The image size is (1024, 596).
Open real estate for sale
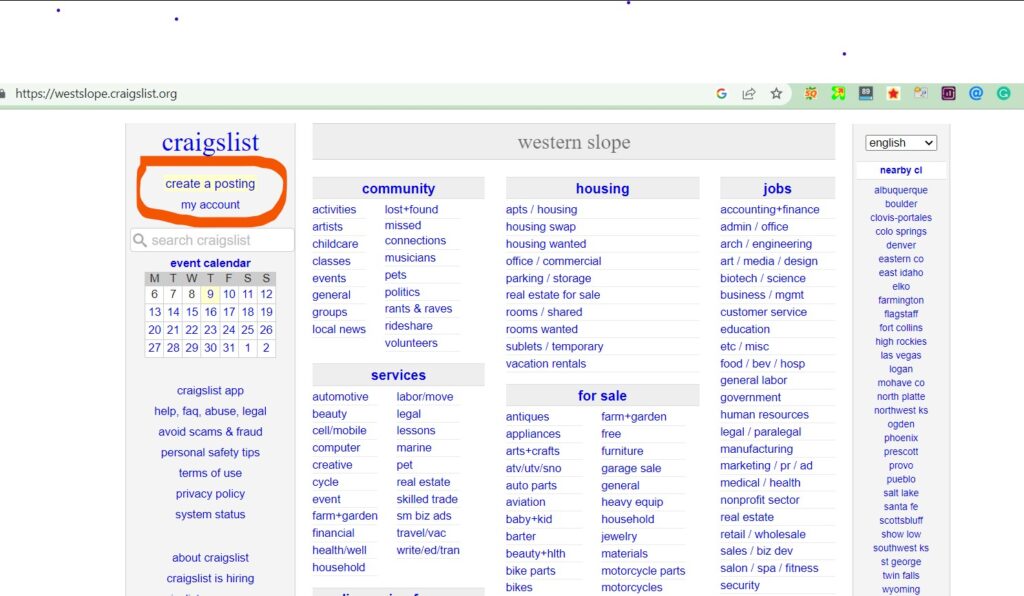point(552,294)
